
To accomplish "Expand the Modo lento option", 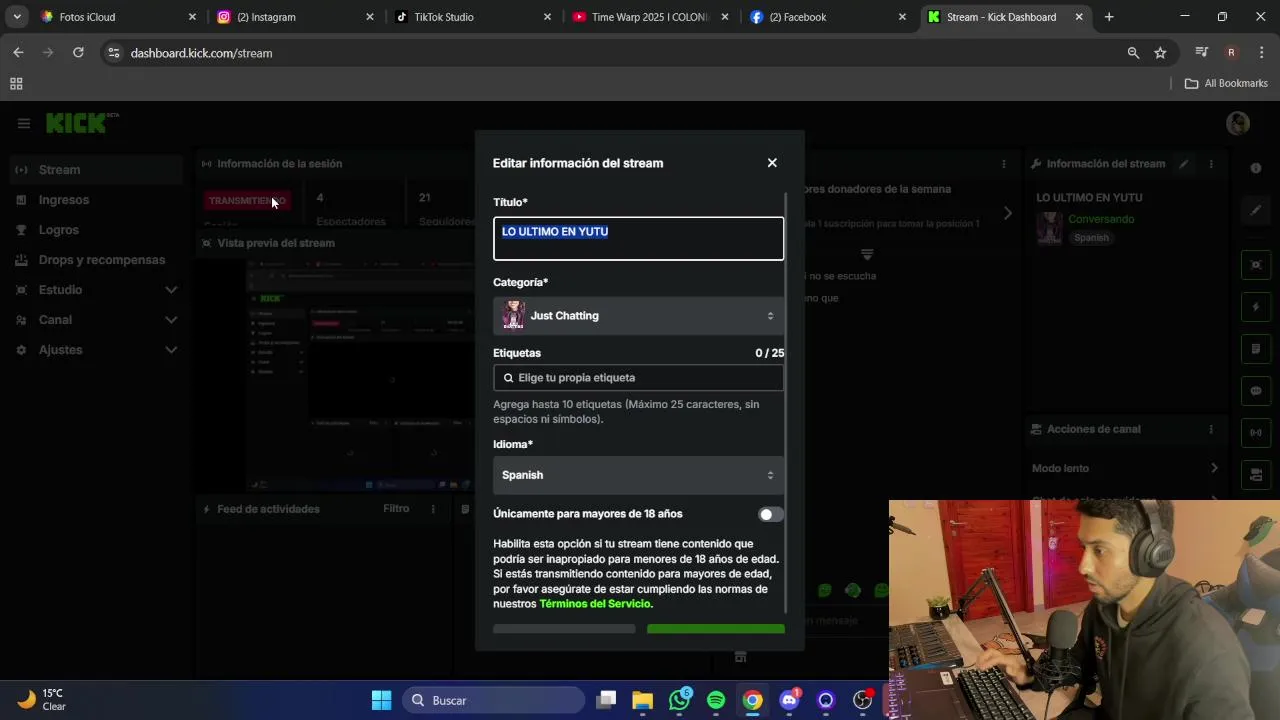I will point(1126,468).
